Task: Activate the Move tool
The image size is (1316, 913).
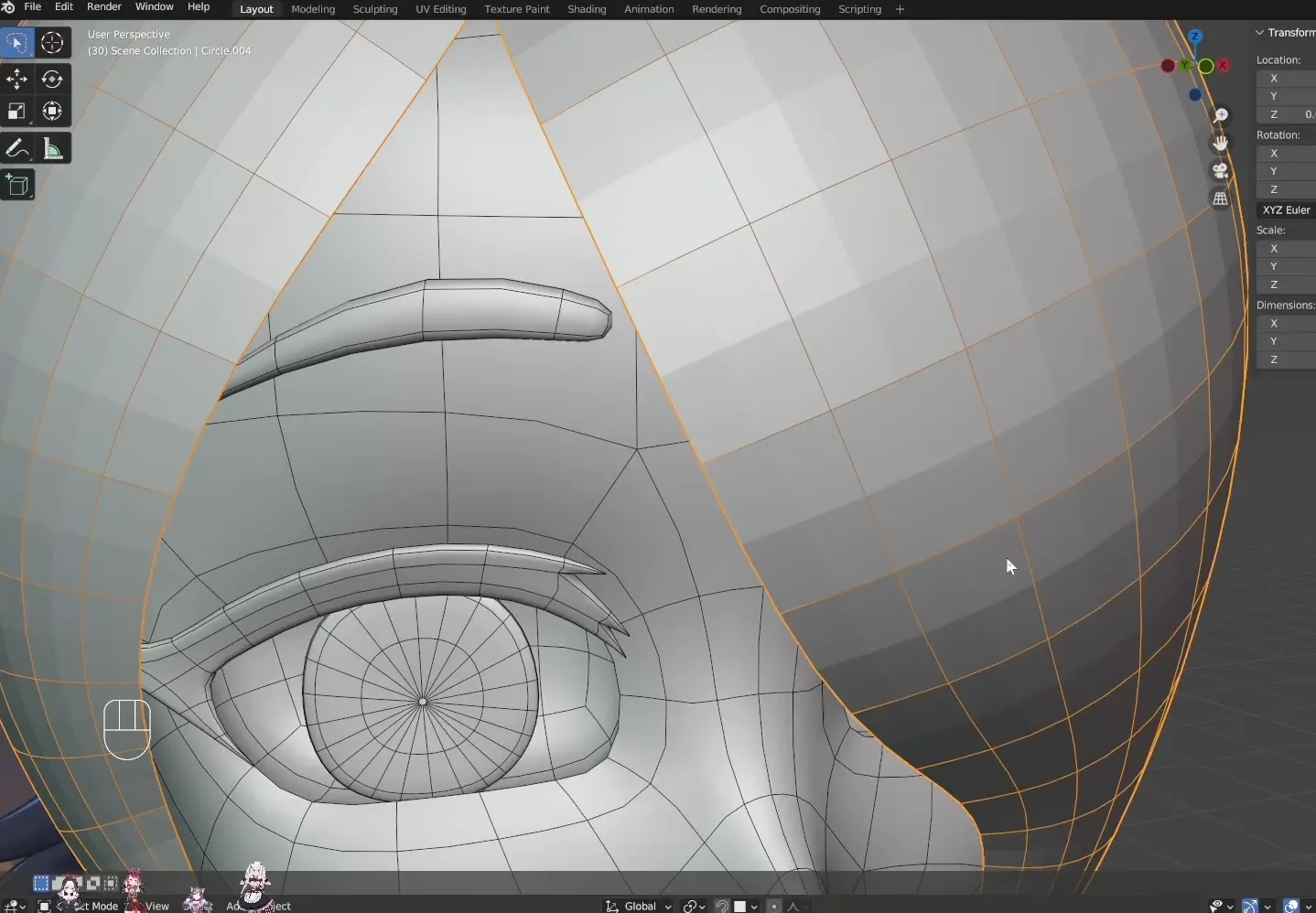Action: tap(16, 80)
